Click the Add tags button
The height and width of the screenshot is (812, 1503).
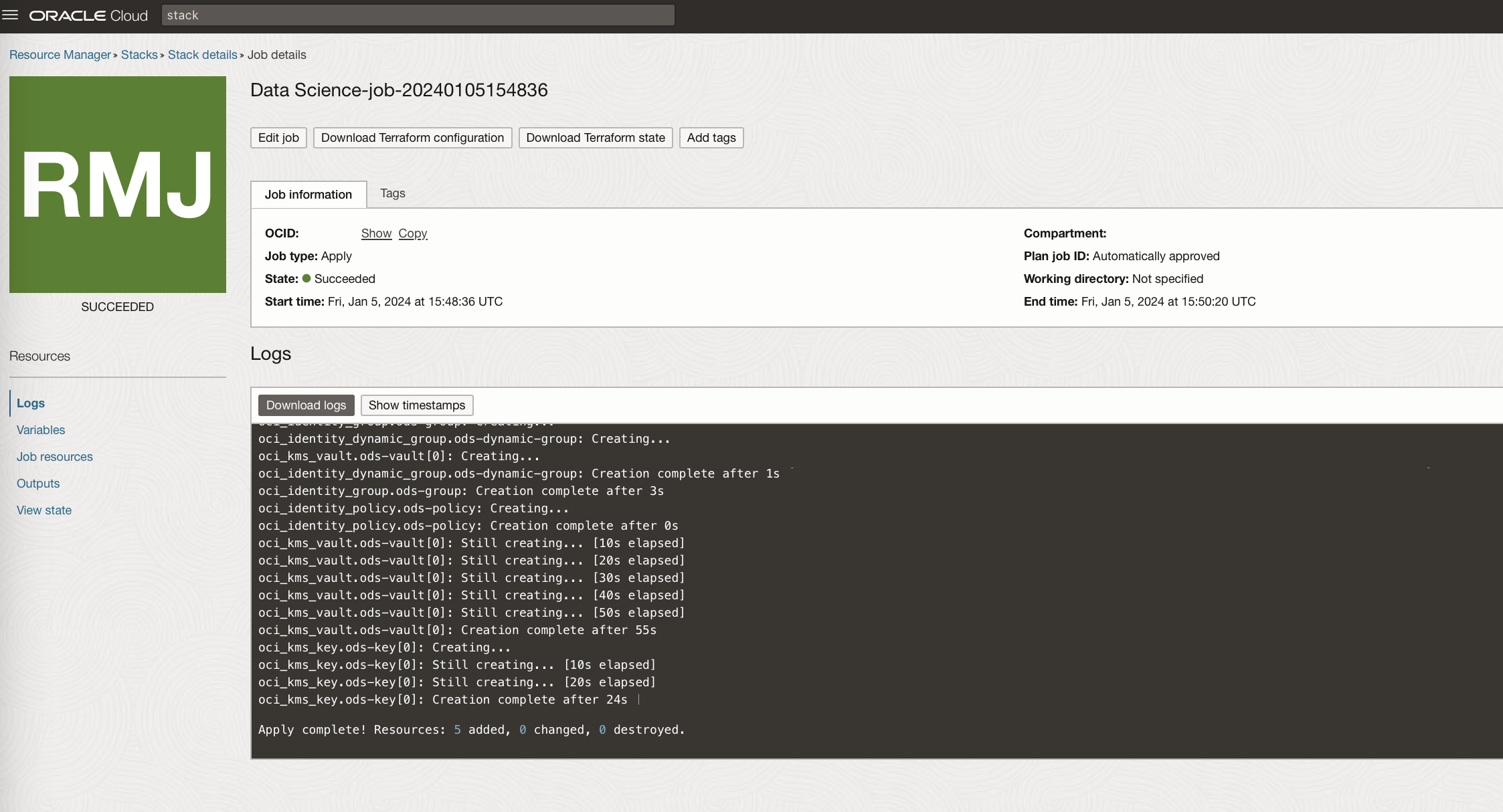pos(711,138)
